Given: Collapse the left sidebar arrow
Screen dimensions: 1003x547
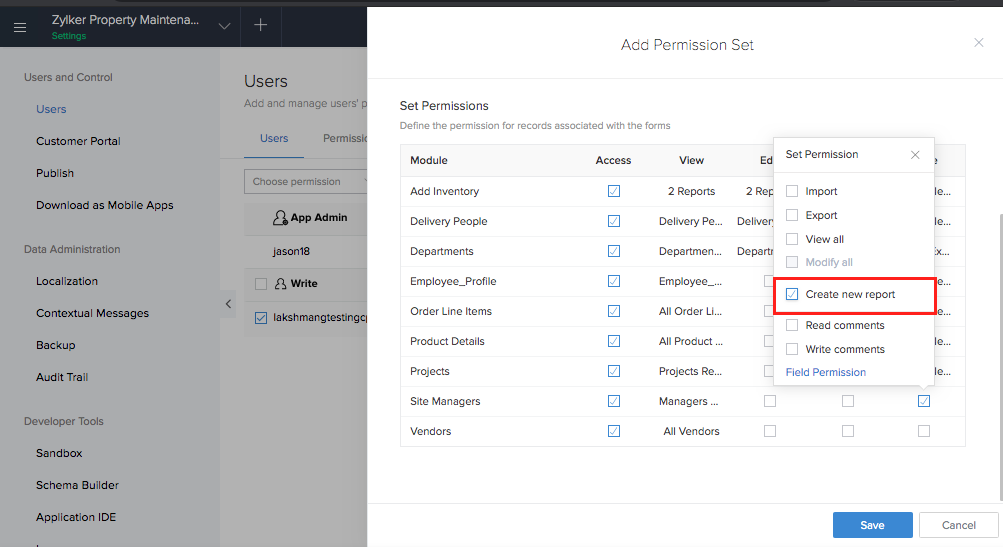Looking at the screenshot, I should (228, 303).
